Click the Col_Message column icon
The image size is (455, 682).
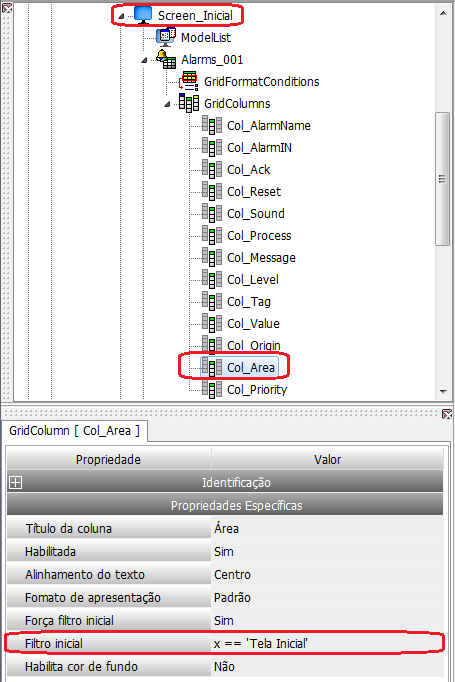[212, 258]
